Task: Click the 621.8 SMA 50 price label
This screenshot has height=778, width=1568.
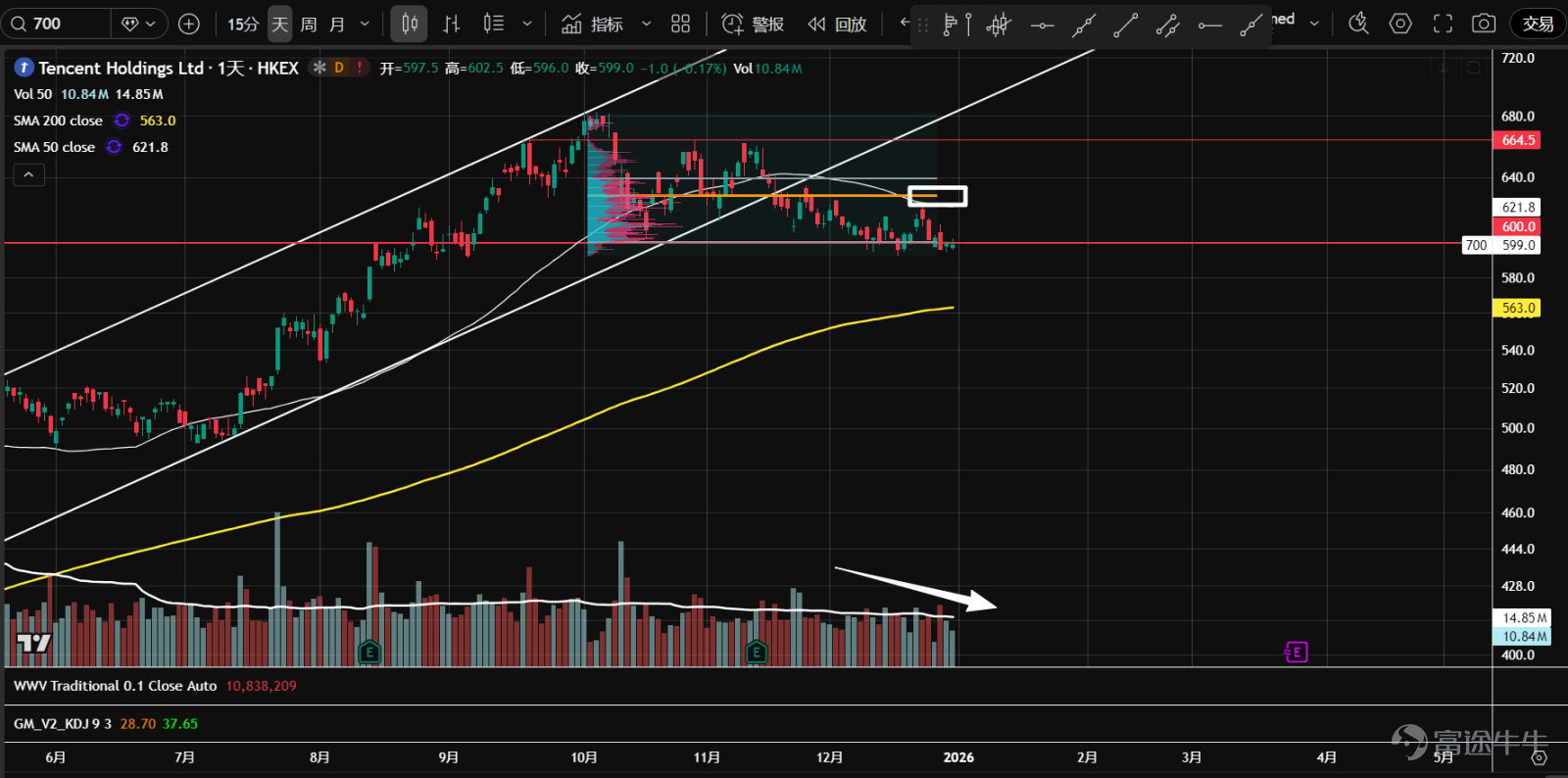Action: 1518,207
